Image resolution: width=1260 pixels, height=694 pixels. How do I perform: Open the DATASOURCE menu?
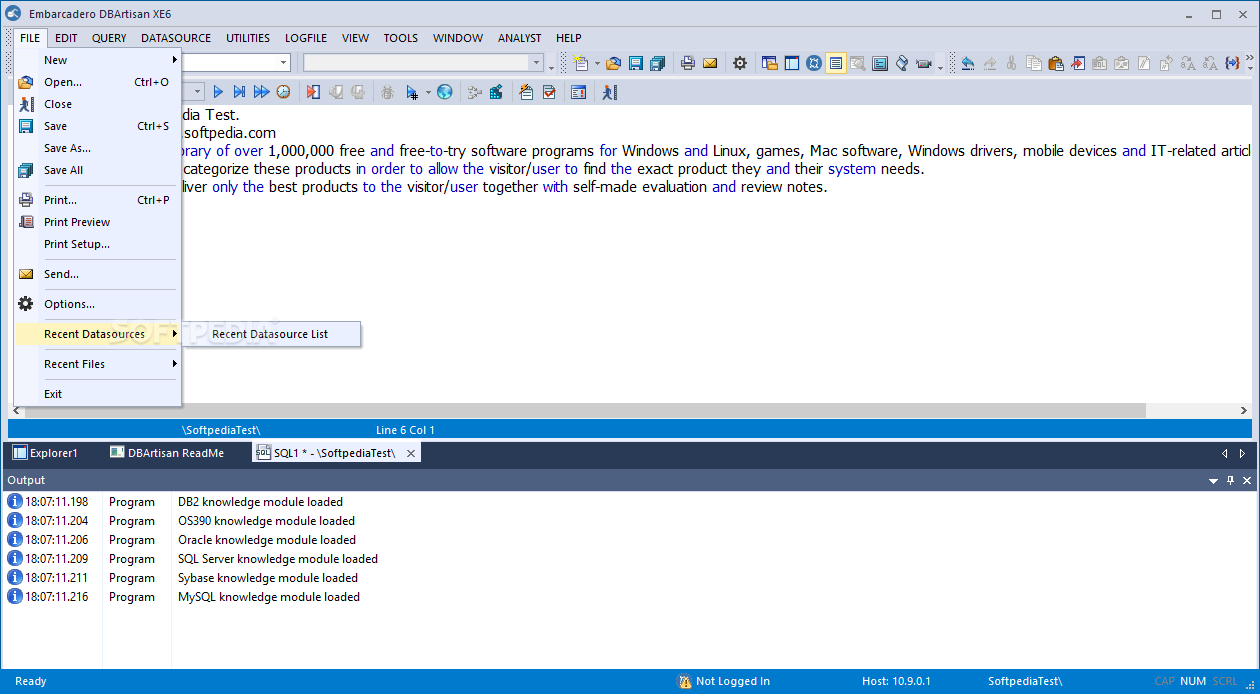176,38
